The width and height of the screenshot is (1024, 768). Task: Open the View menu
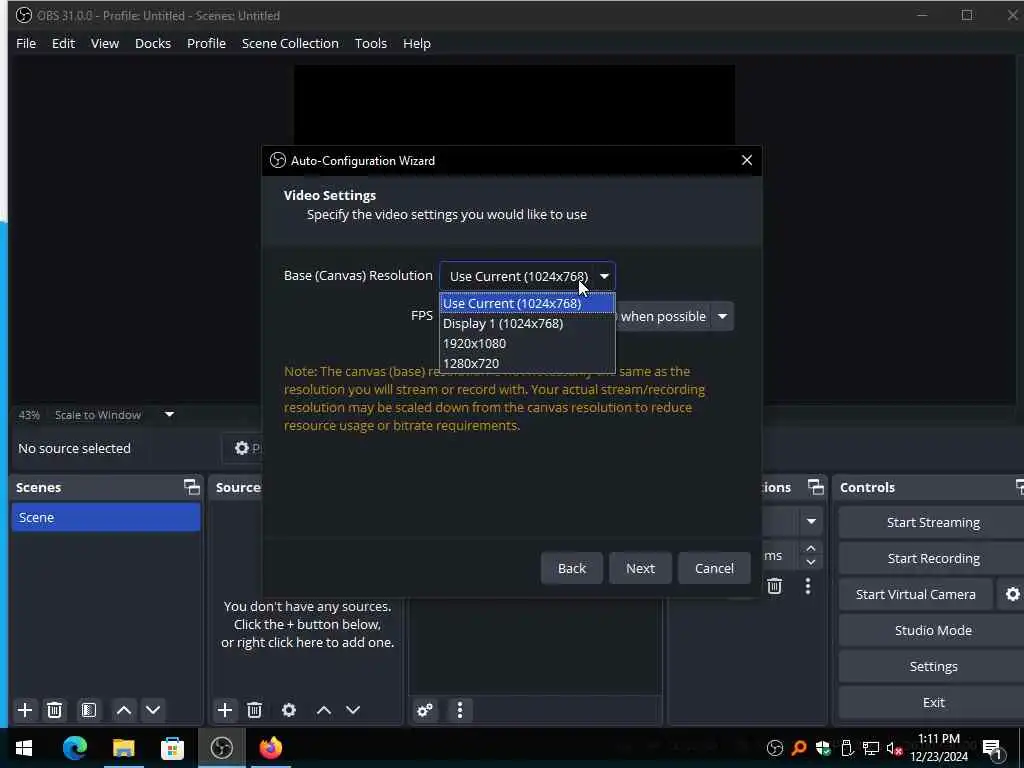pyautogui.click(x=104, y=43)
